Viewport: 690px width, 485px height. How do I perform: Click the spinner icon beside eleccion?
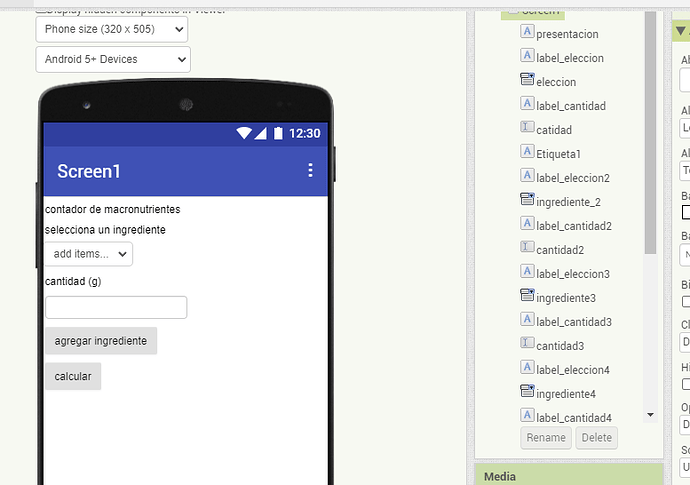pyautogui.click(x=527, y=79)
